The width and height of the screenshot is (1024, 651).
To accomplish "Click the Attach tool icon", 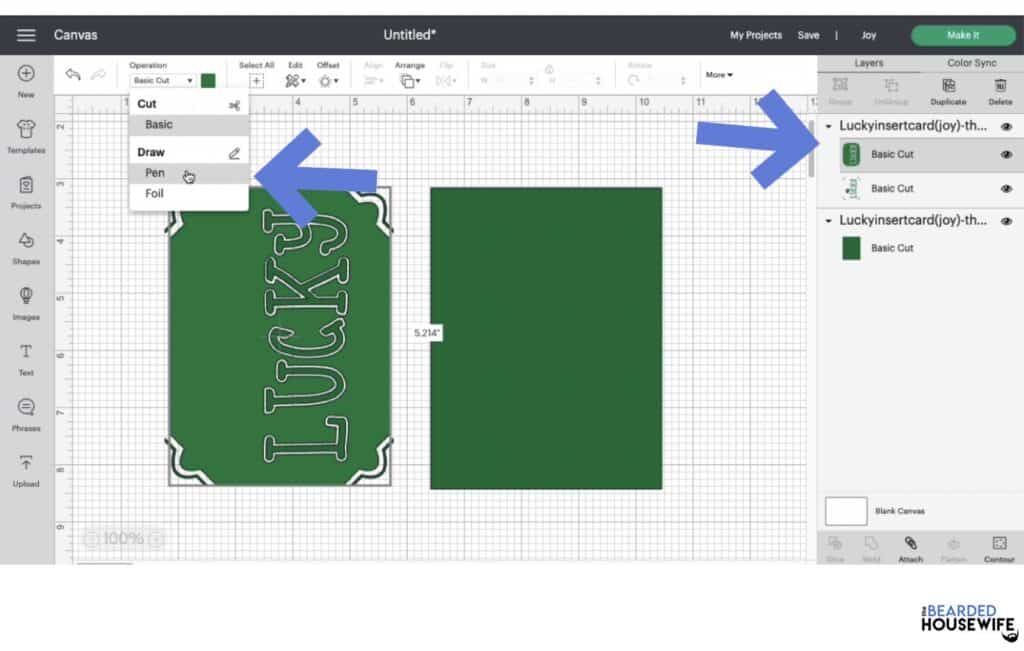I will (x=910, y=544).
